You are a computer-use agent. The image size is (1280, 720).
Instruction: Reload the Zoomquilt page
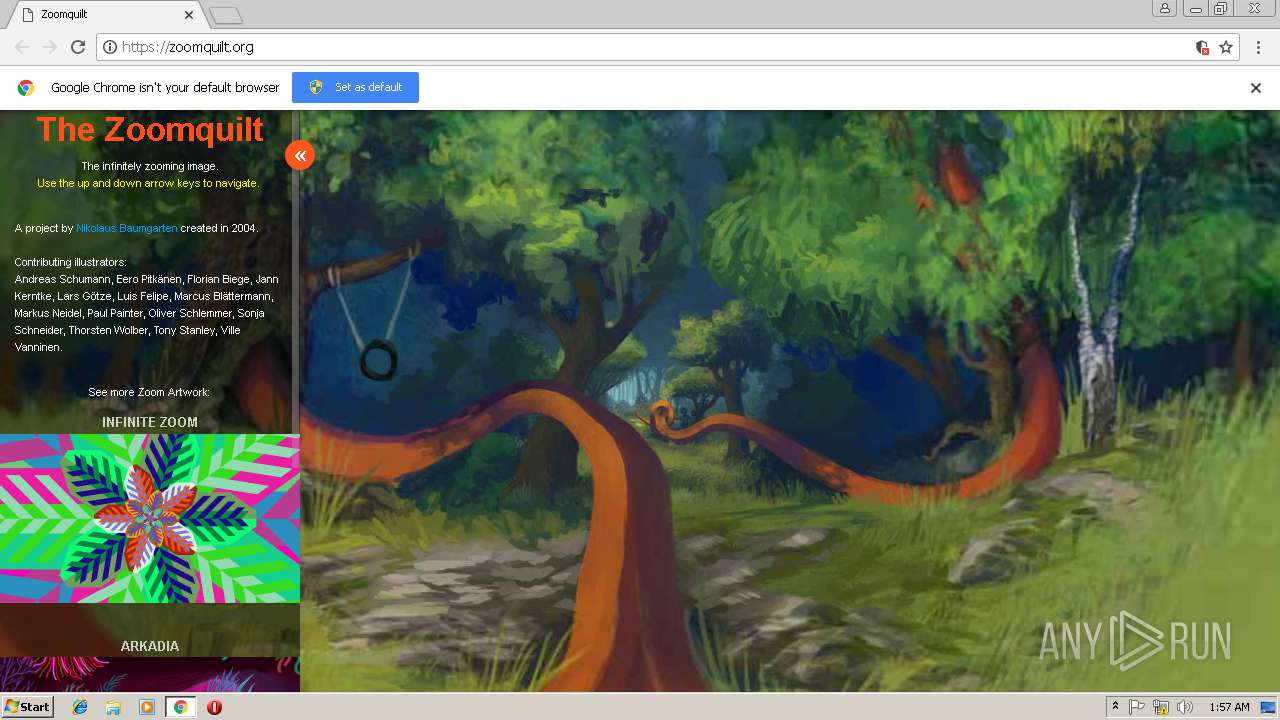78,47
